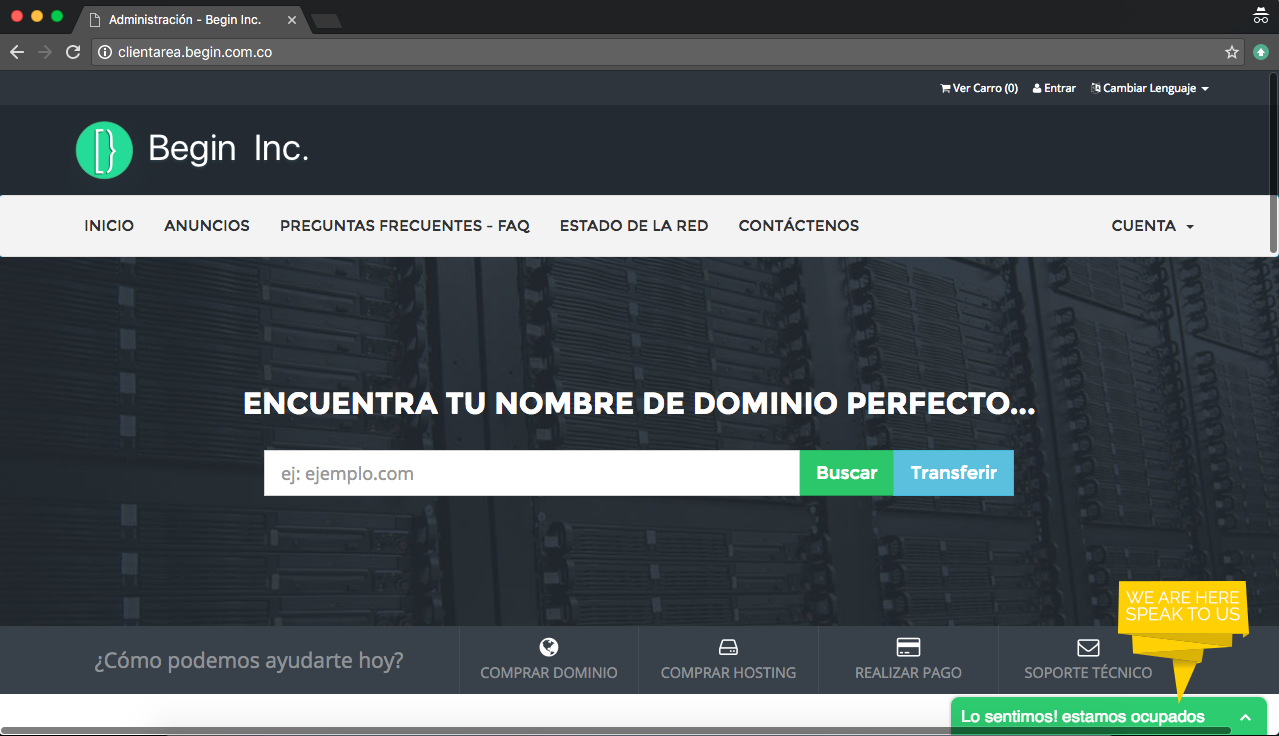The height and width of the screenshot is (736, 1279).
Task: Navigate to Anuncios
Action: 206,226
